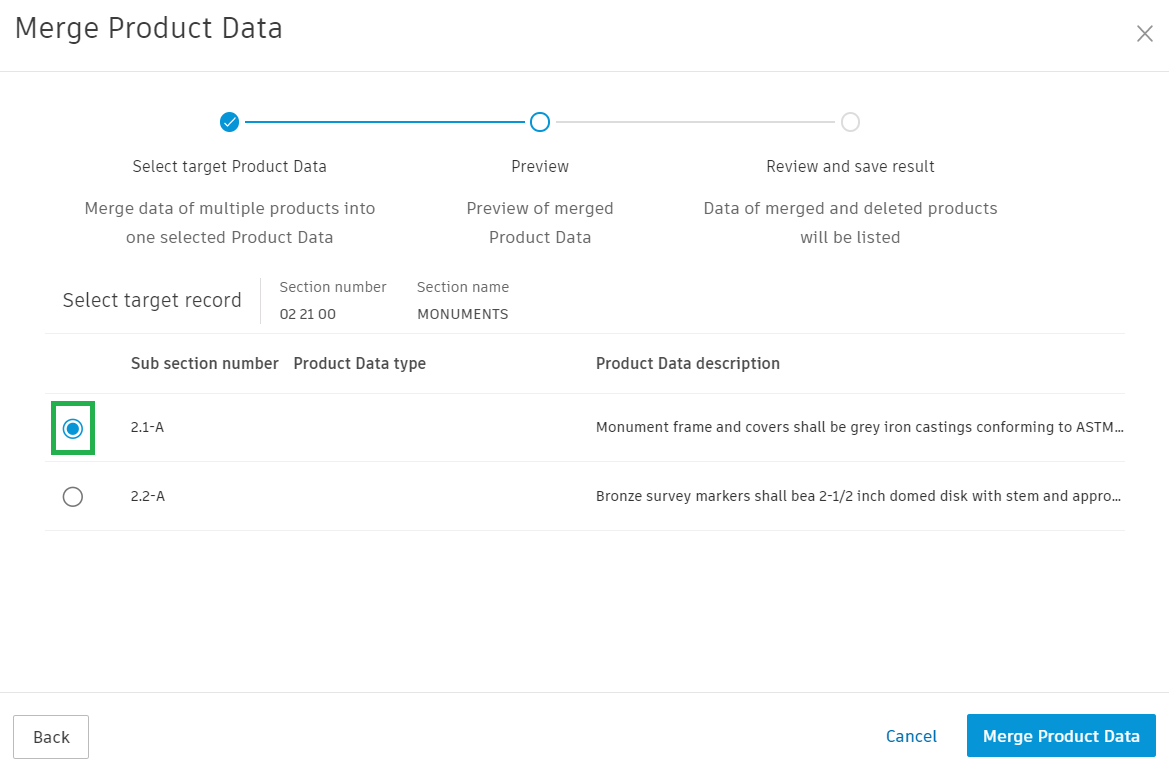
Task: Click the Bronze survey markers description
Action: (x=859, y=496)
